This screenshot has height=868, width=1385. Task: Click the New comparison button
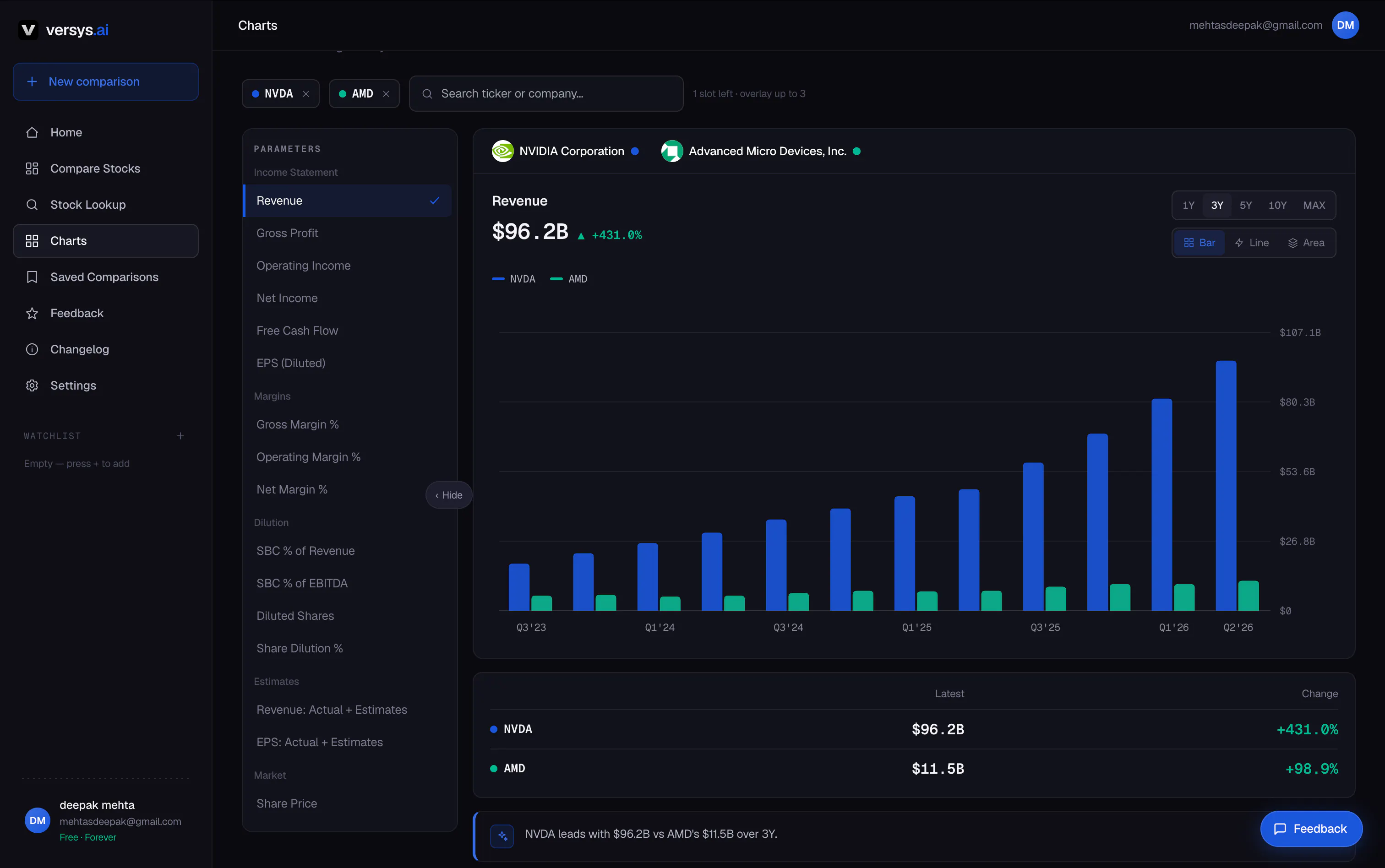[106, 81]
